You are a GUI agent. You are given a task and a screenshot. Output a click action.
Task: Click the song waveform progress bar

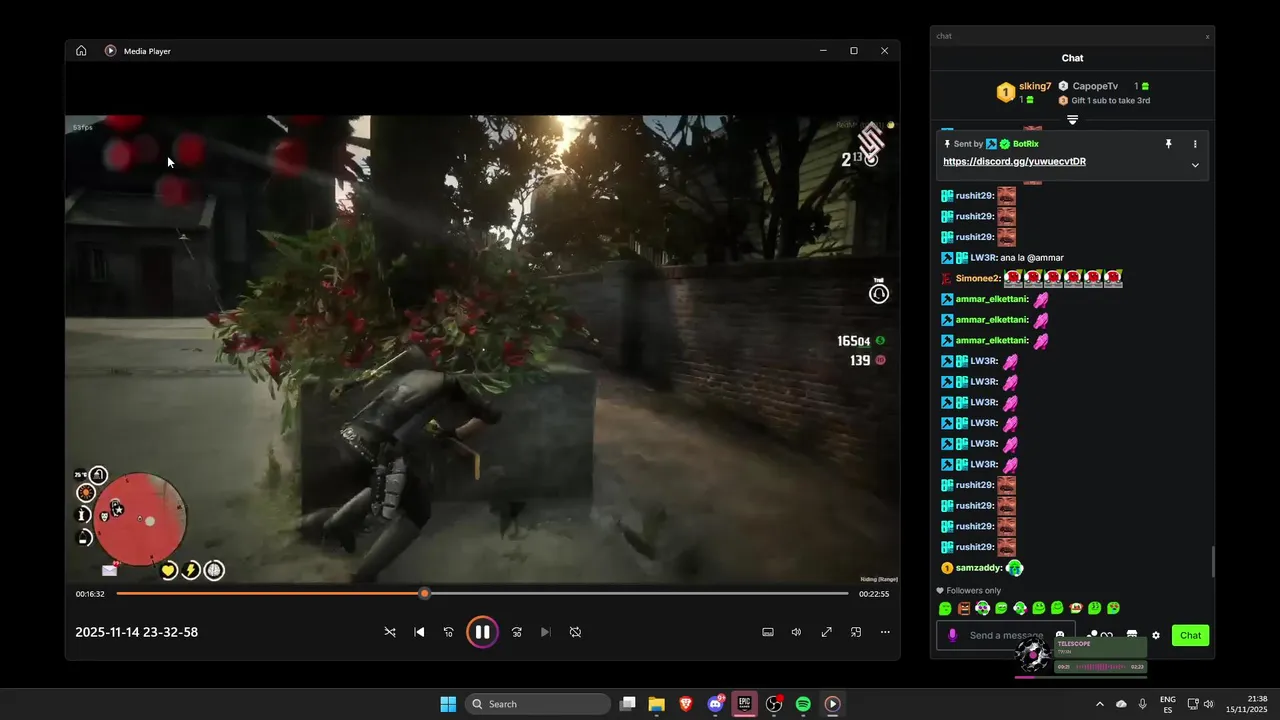1100,667
